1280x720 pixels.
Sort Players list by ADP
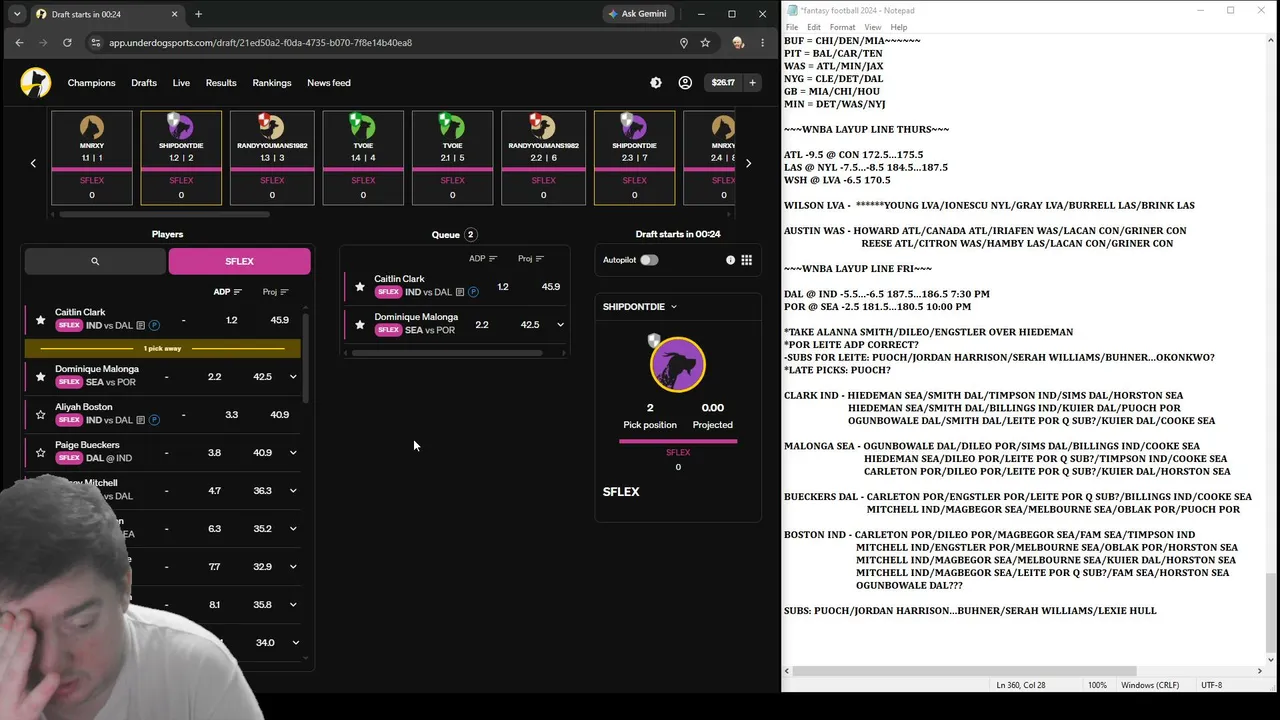[x=227, y=292]
